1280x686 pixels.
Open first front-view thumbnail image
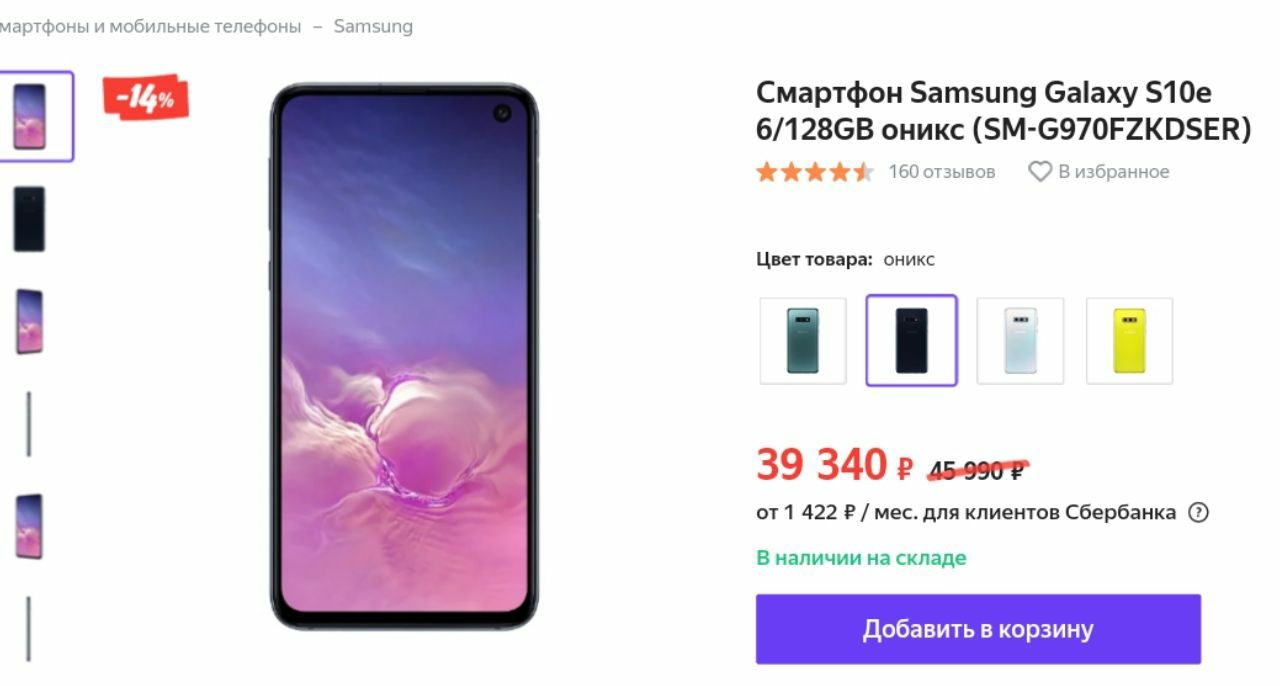(30, 116)
